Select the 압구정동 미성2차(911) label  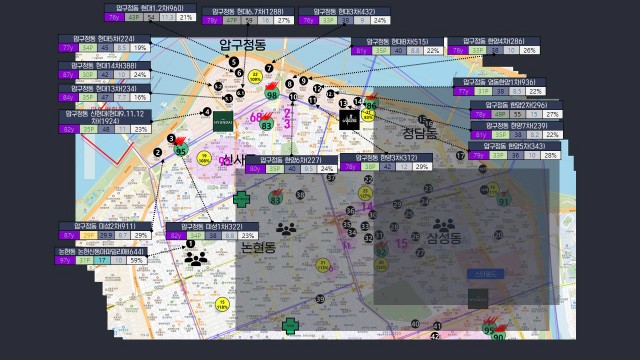(x=105, y=226)
